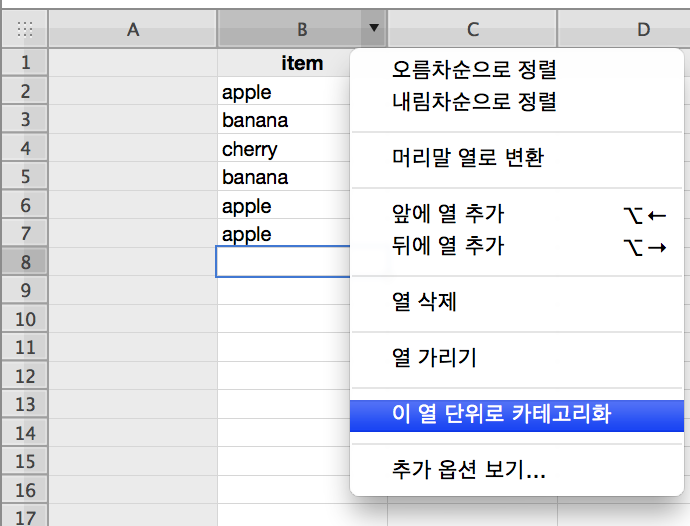Select row 13 header
This screenshot has height=526, width=690.
[x=25, y=404]
